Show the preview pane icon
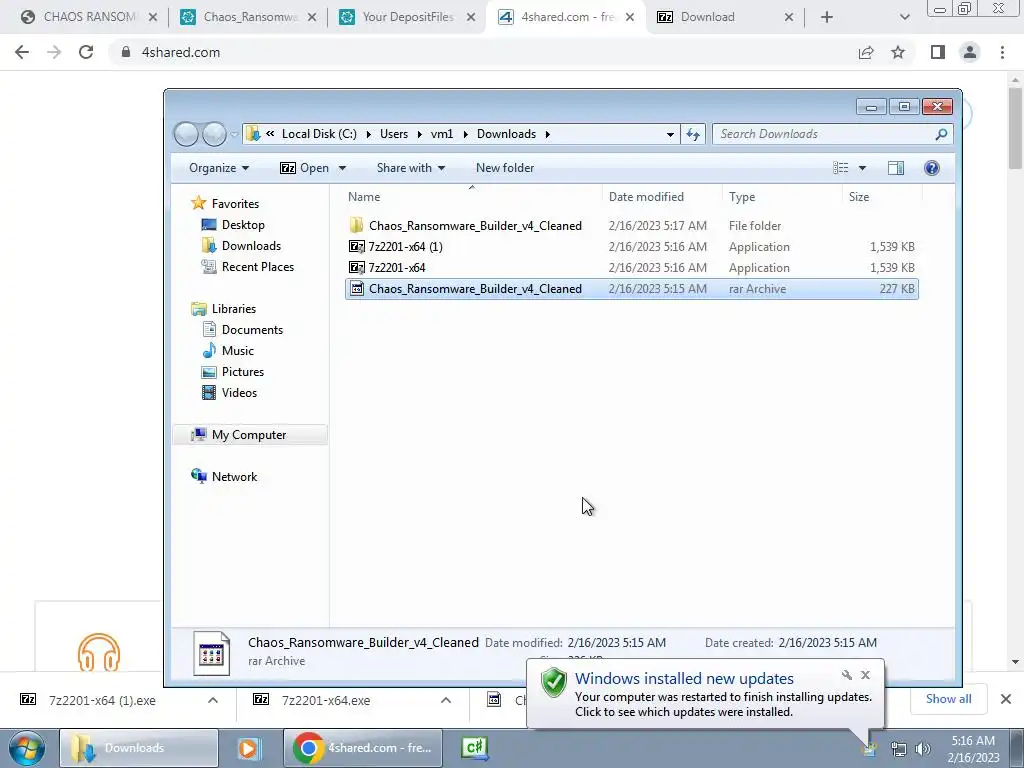The image size is (1024, 768). pos(896,168)
